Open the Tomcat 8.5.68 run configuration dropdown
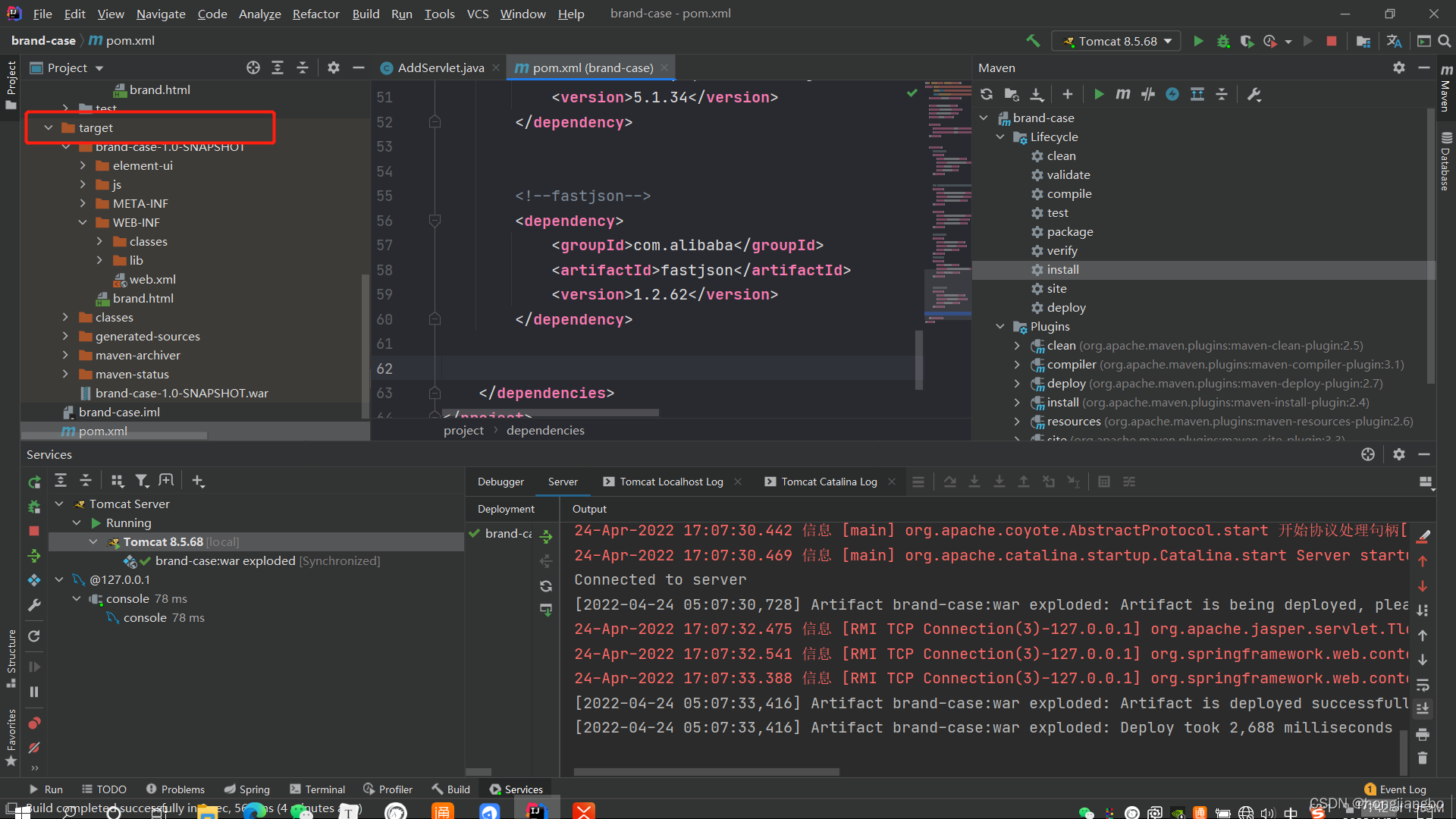Viewport: 1456px width, 819px height. coord(1116,41)
